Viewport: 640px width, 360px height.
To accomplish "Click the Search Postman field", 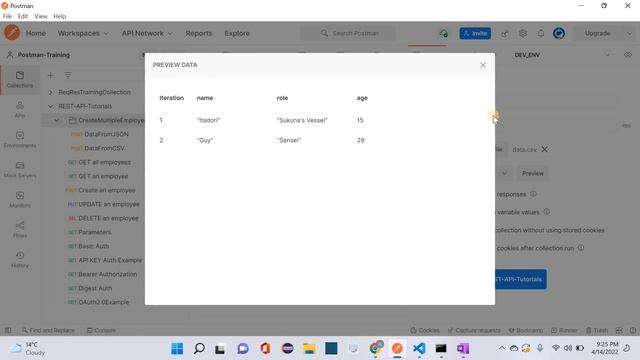I will [x=348, y=33].
